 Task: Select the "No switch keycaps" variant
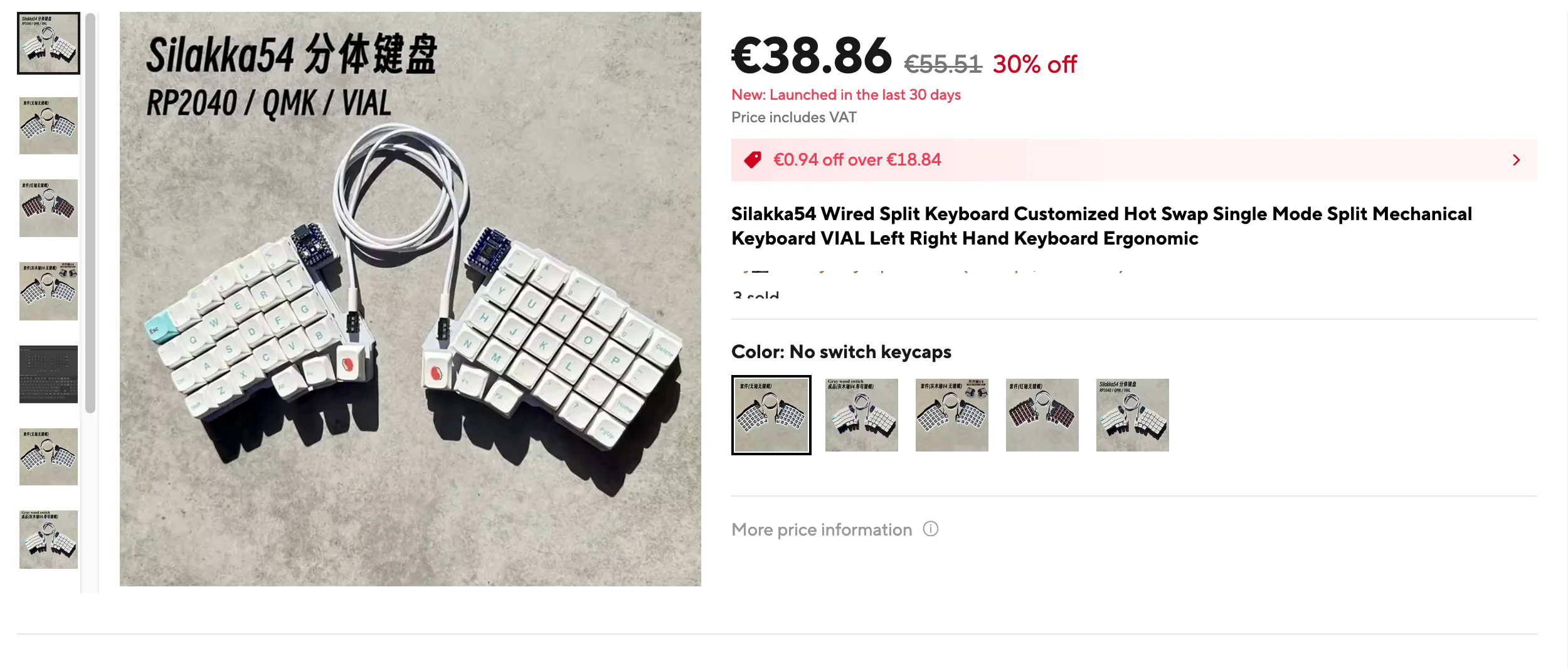coord(771,415)
